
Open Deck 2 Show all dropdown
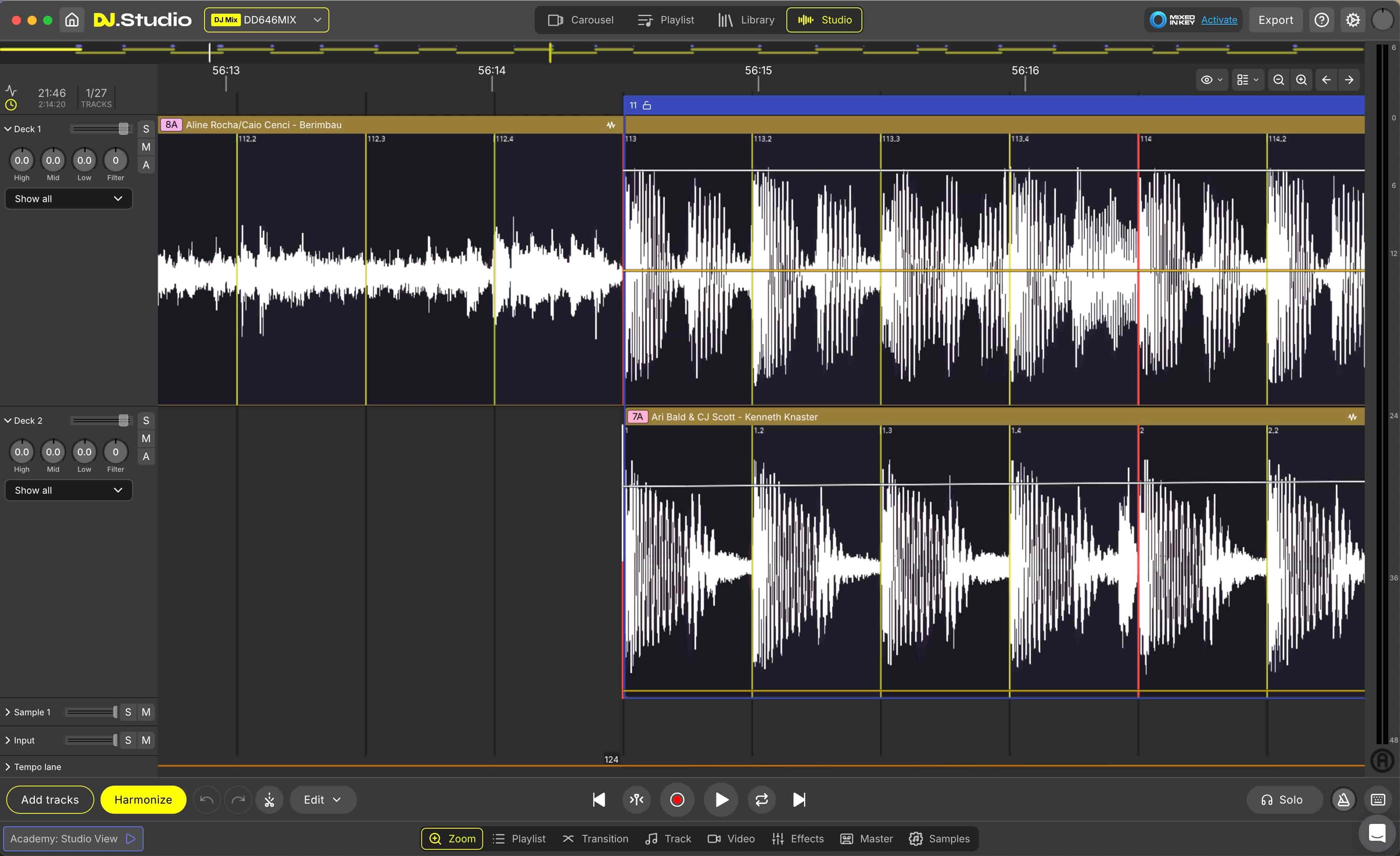coord(69,490)
